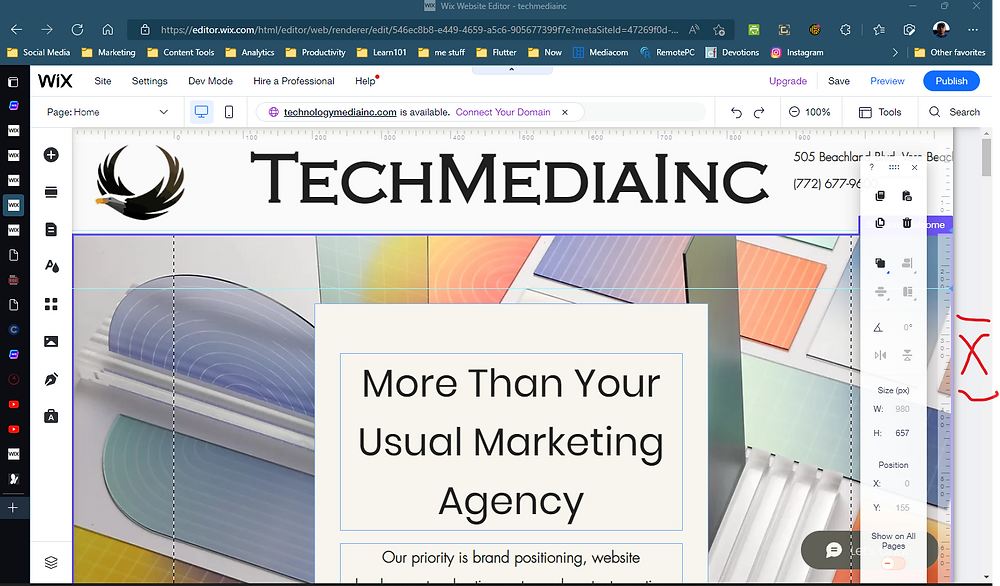Image resolution: width=1000 pixels, height=586 pixels.
Task: Open the Dev Mode menu
Action: [x=210, y=81]
